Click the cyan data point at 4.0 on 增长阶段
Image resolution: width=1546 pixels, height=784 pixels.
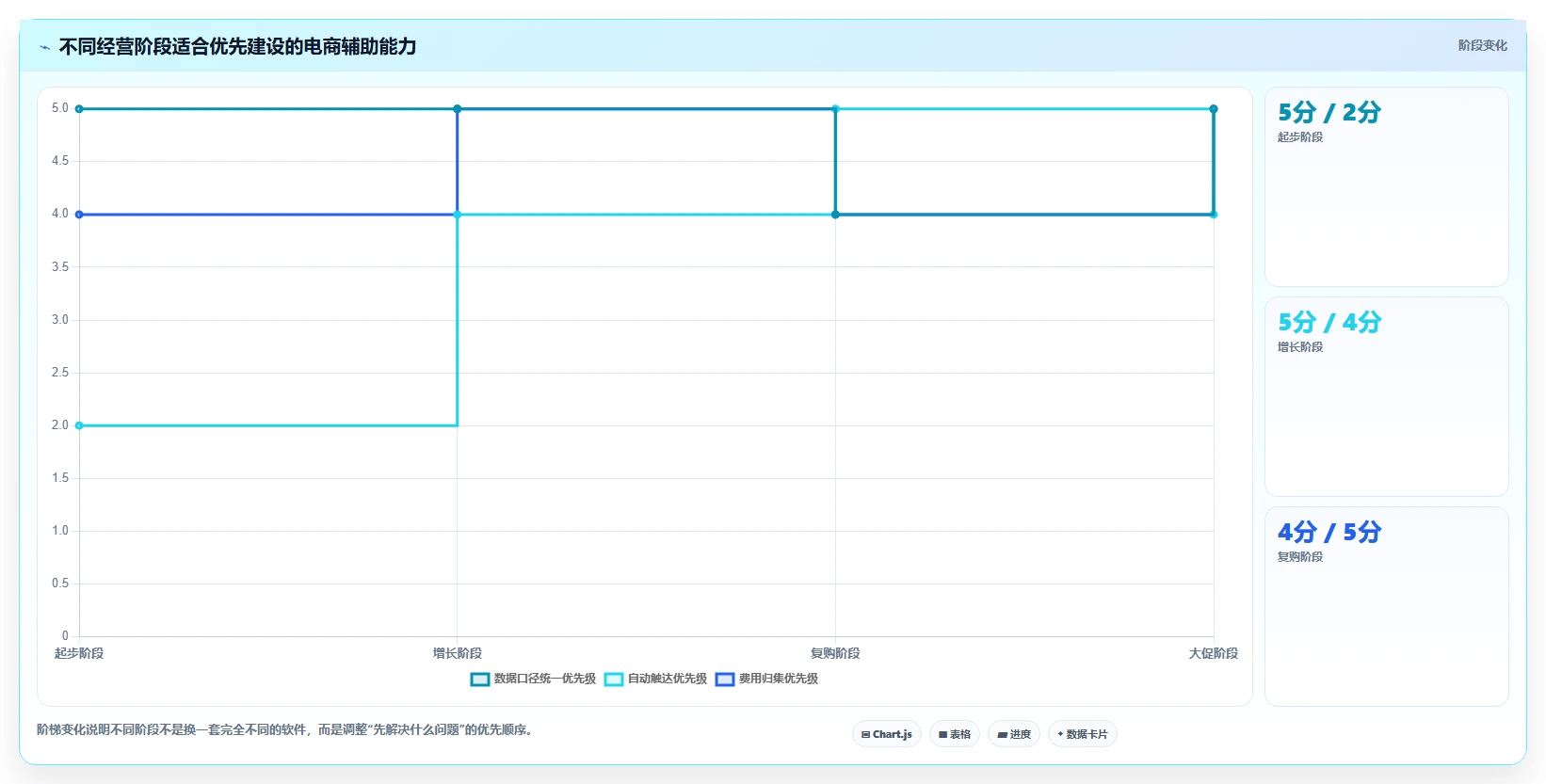[458, 215]
